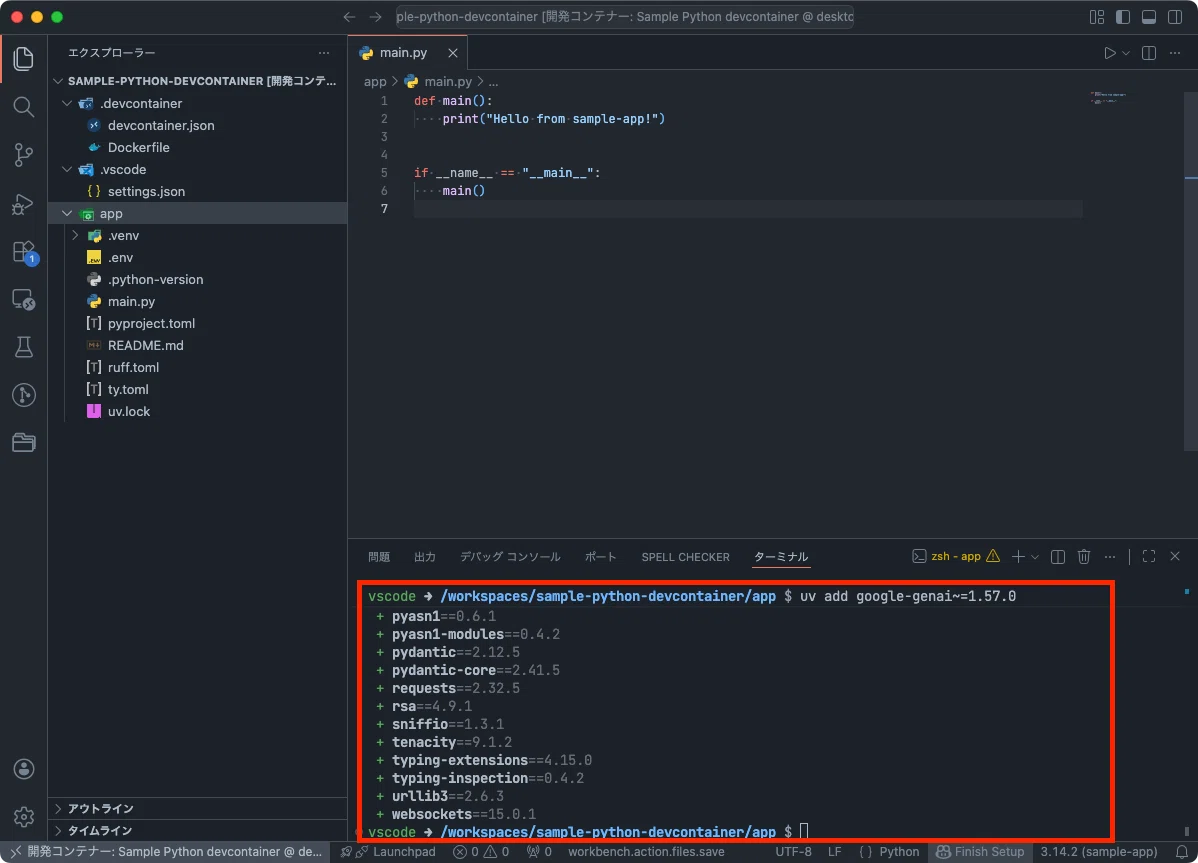The width and height of the screenshot is (1198, 863).
Task: Collapse the .vscode folder
Action: click(67, 170)
